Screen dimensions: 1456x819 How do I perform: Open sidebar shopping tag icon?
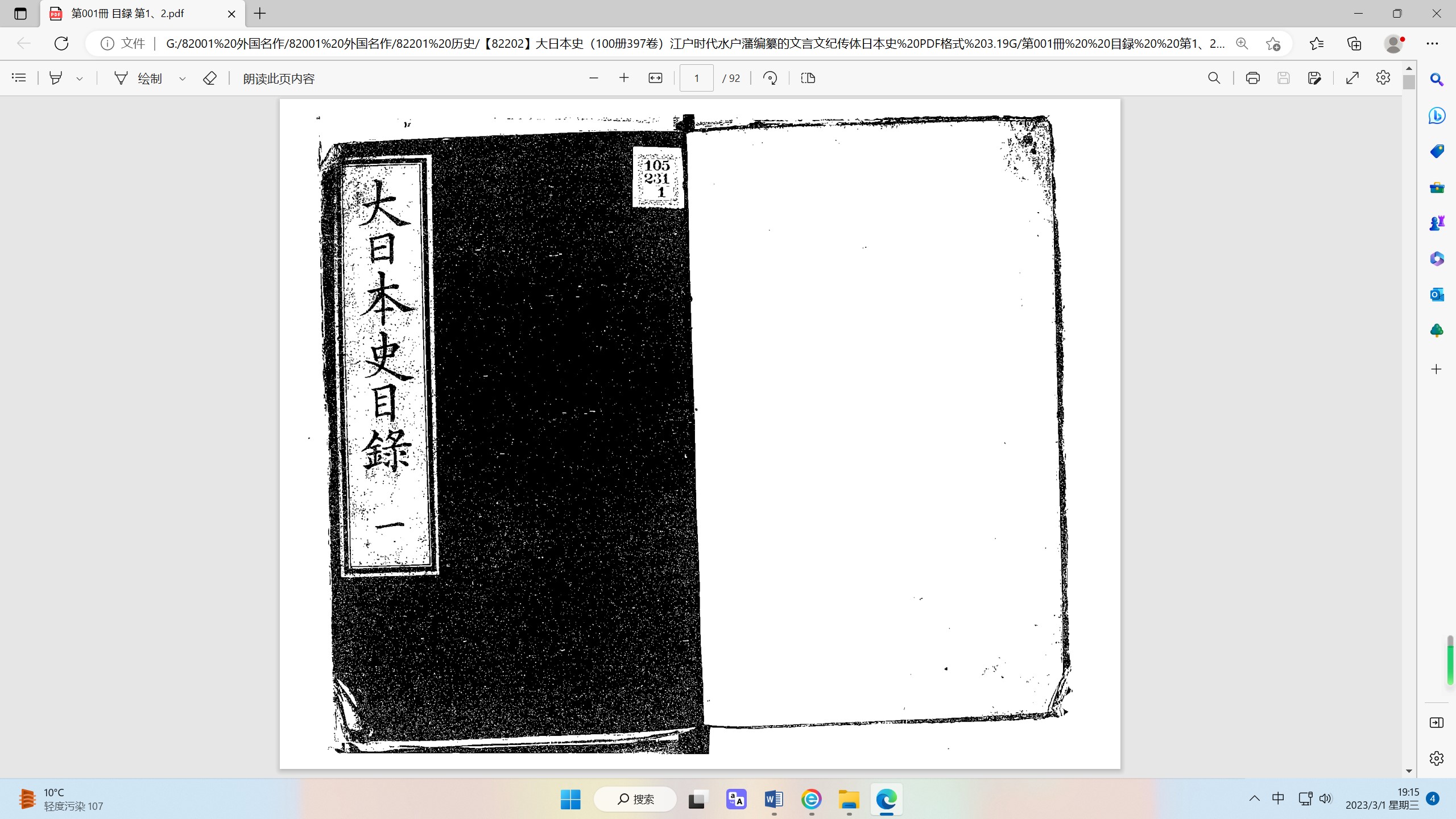(1437, 152)
